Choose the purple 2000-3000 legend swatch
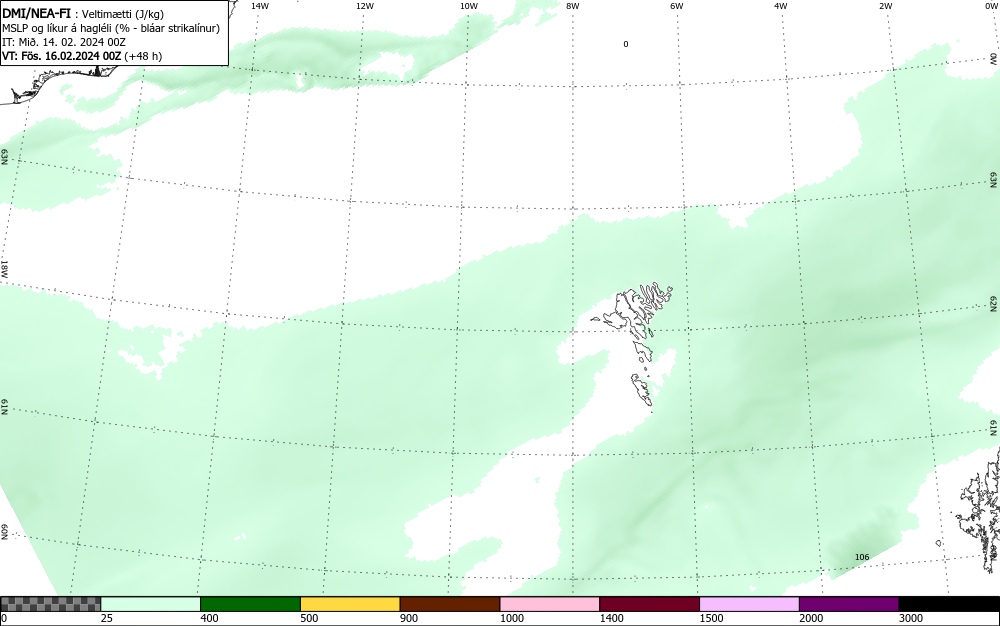 pyautogui.click(x=849, y=604)
